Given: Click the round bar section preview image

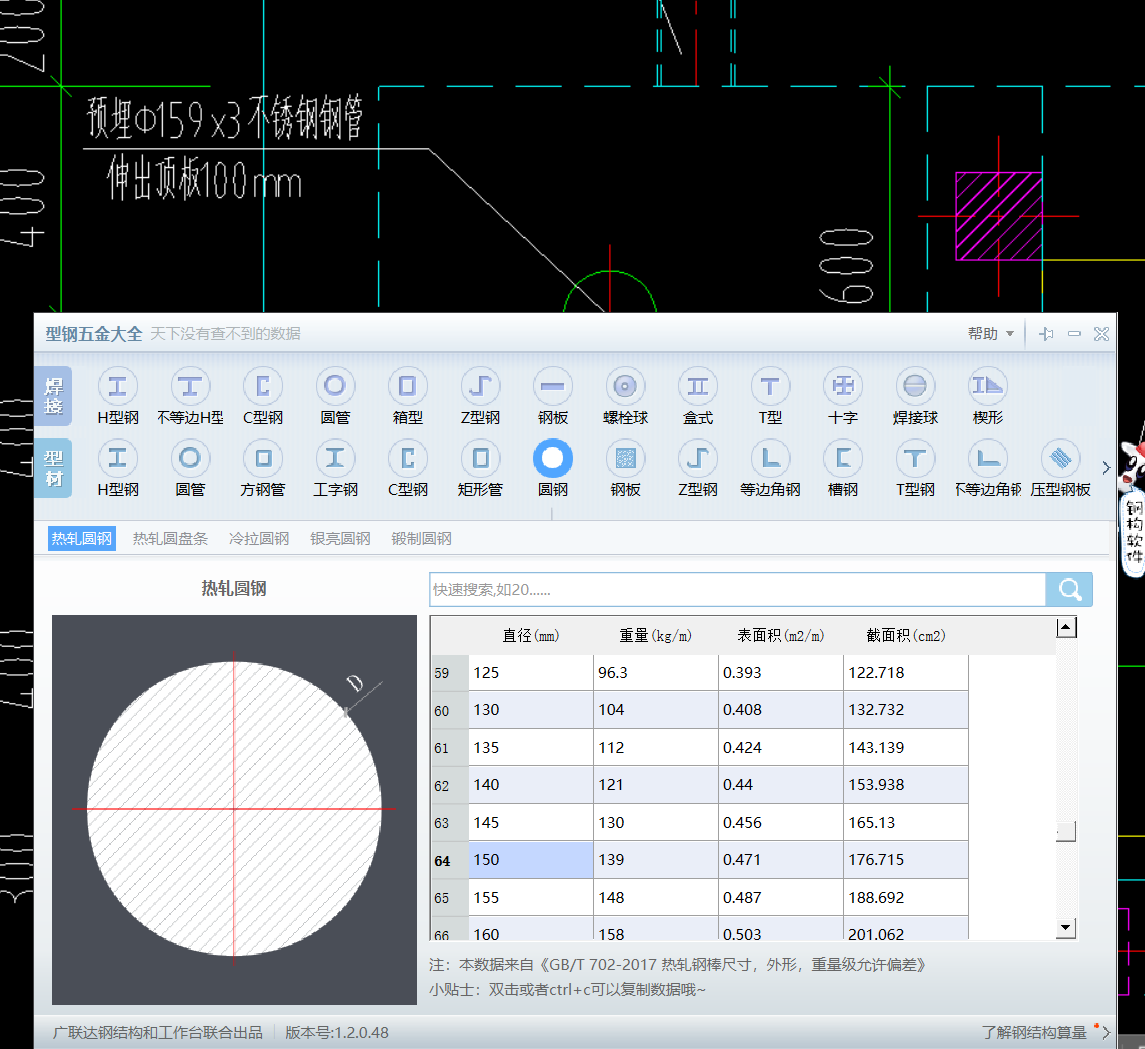Looking at the screenshot, I should coord(234,810).
